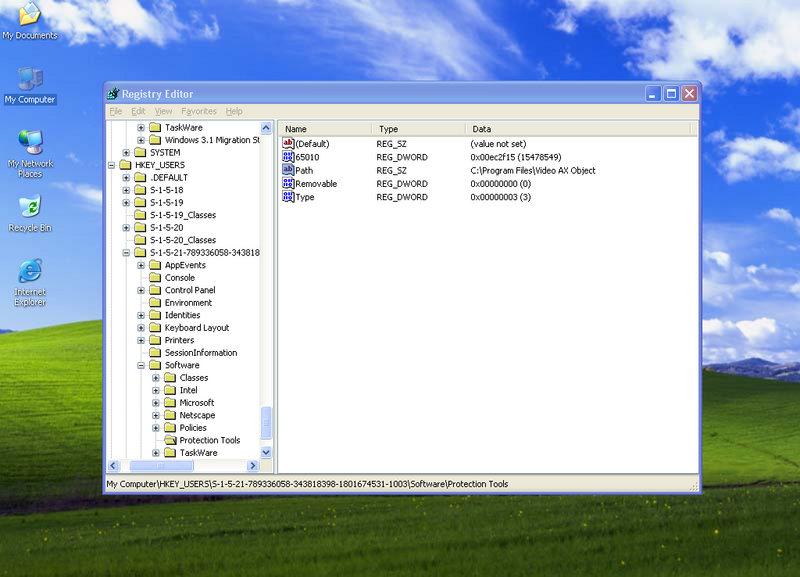
Task: Expand the S-1-5-20 key node
Action: tap(126, 228)
